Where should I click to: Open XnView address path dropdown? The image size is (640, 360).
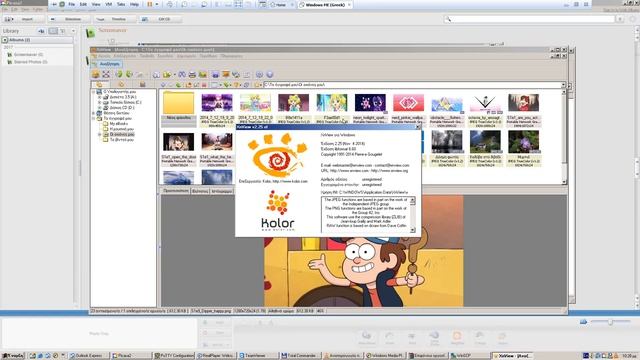[x=563, y=85]
